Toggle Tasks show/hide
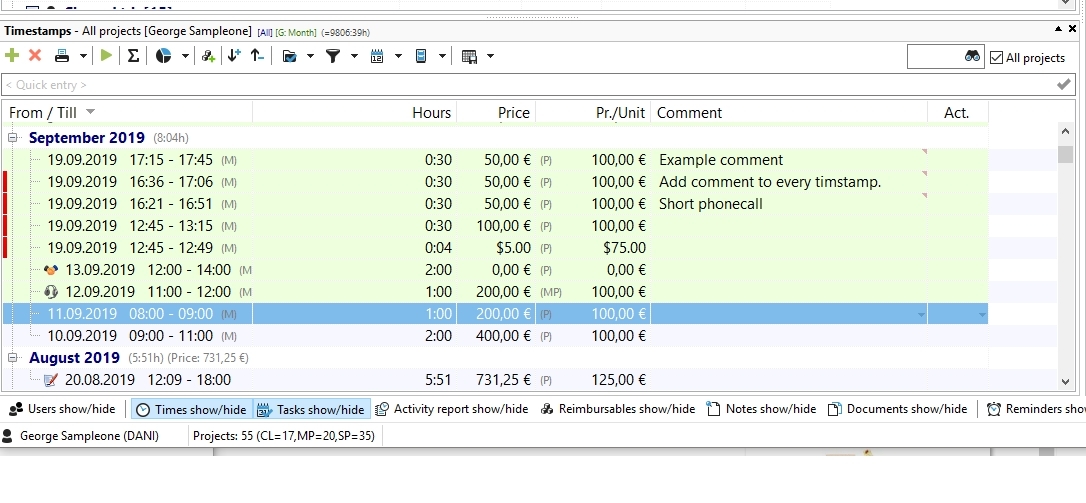Screen dimensions: 1086x503 click(x=312, y=409)
